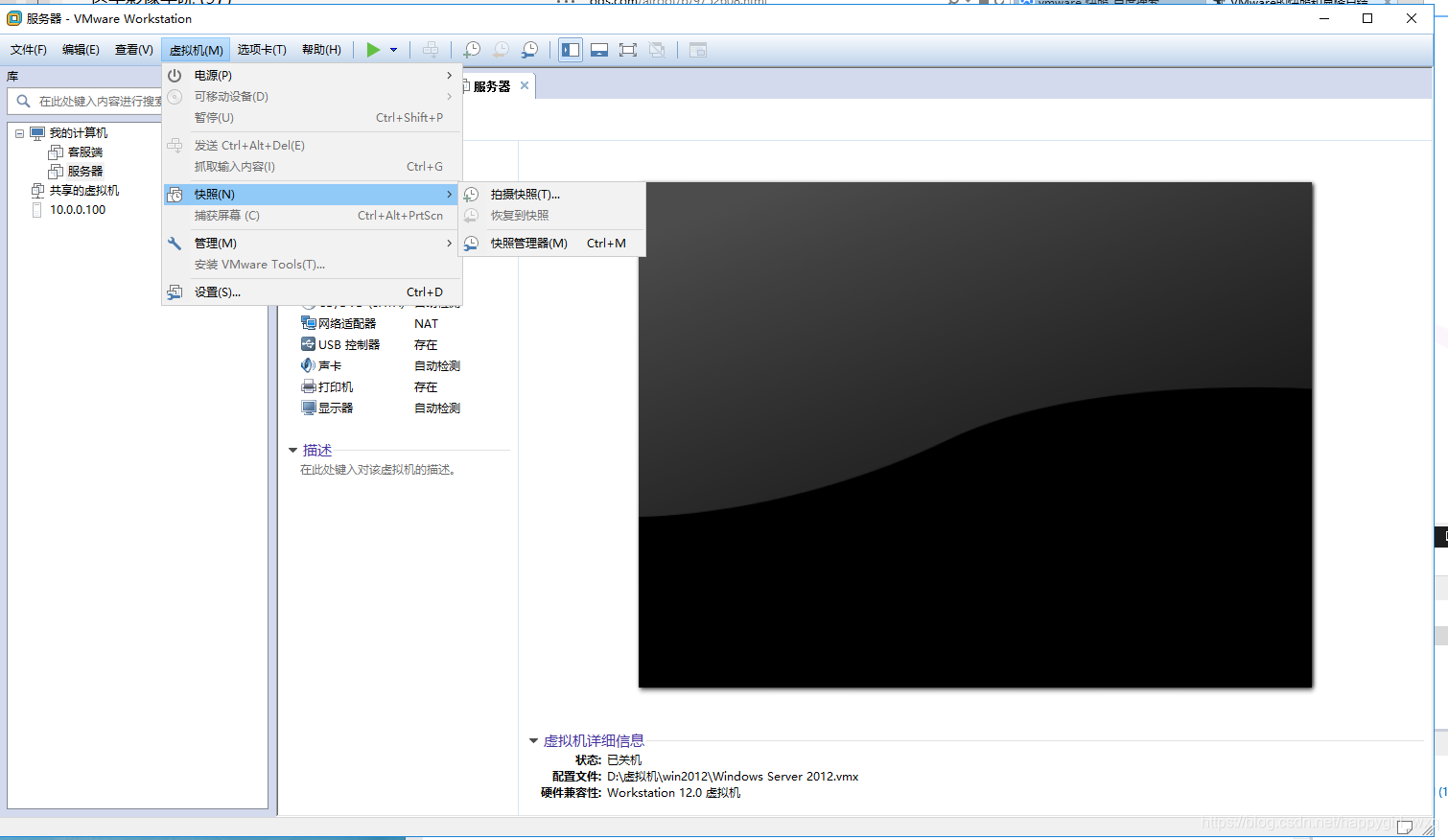1448x840 pixels.
Task: Click the 电源 power icon in menu
Action: (175, 75)
